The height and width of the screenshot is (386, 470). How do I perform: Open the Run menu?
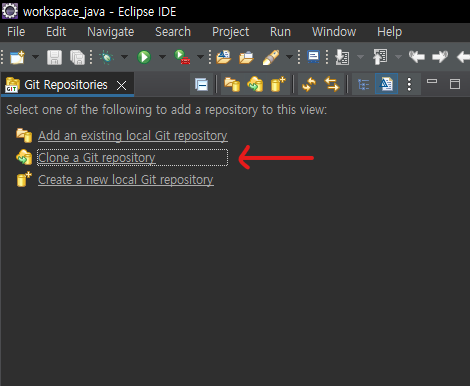(280, 32)
